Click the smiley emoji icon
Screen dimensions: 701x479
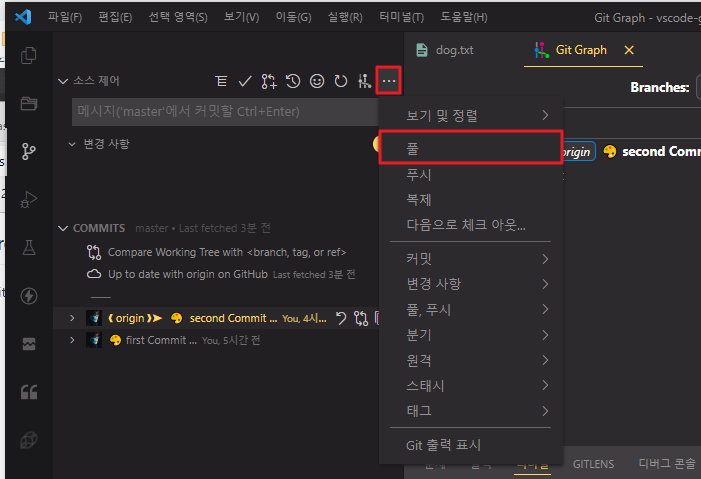317,81
